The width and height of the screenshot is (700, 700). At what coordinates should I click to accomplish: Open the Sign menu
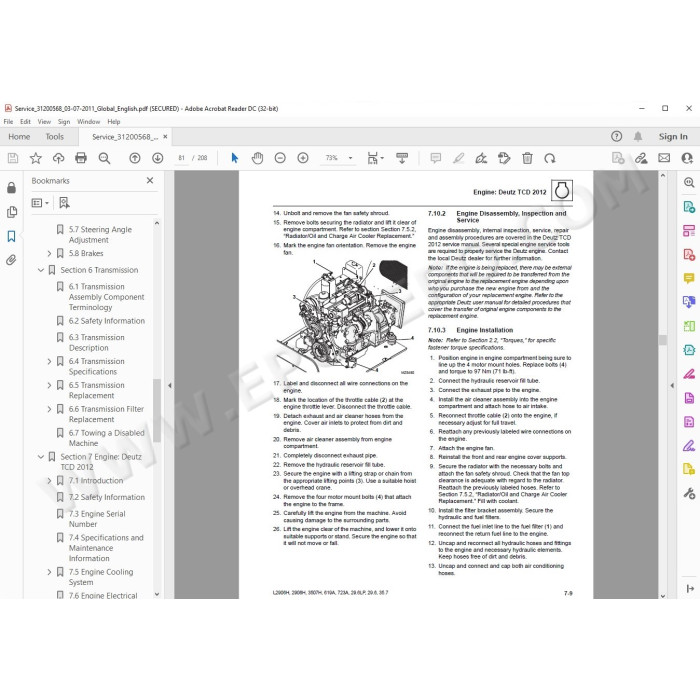pyautogui.click(x=64, y=121)
